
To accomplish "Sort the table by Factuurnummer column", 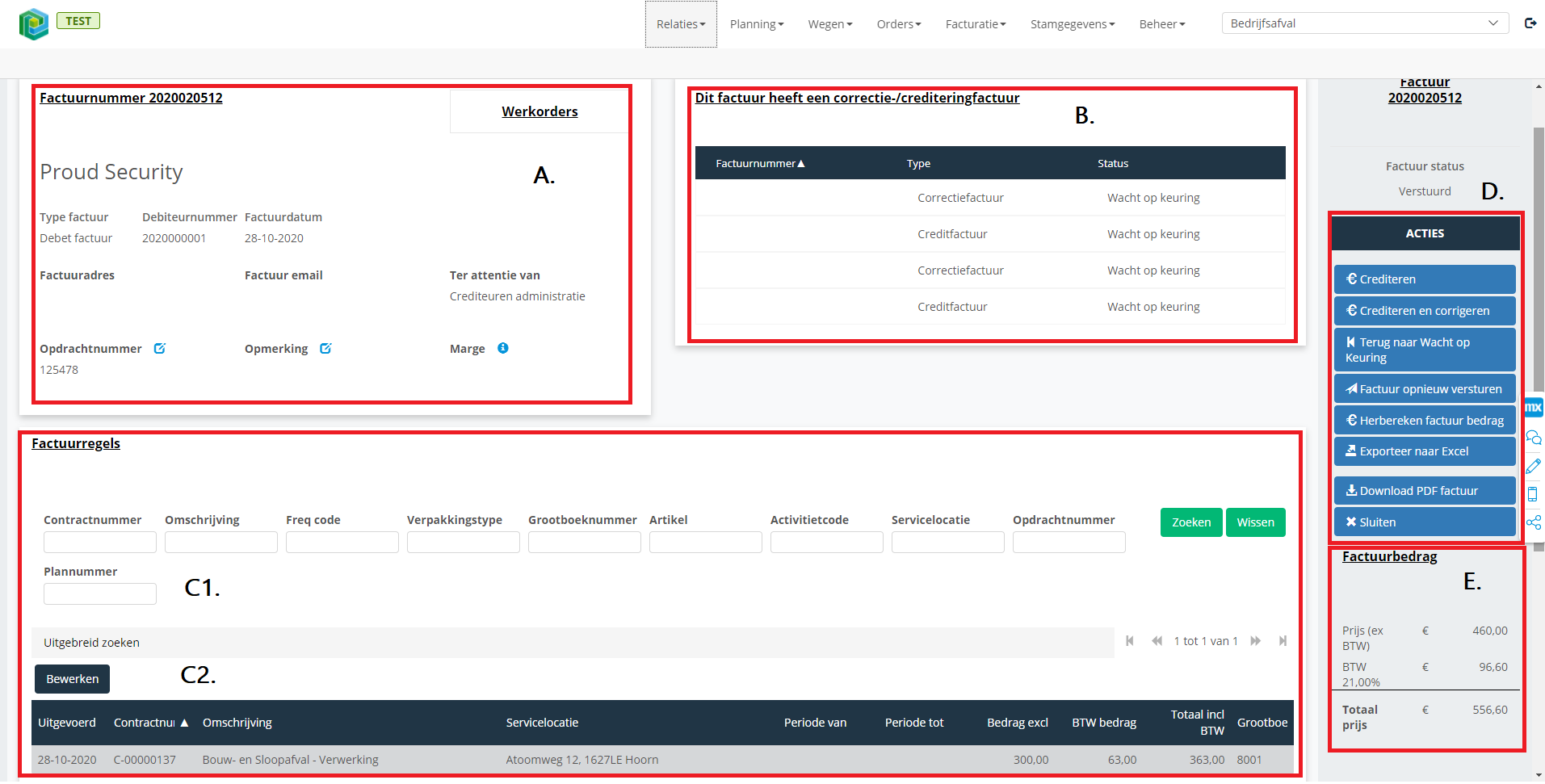I will (x=760, y=163).
